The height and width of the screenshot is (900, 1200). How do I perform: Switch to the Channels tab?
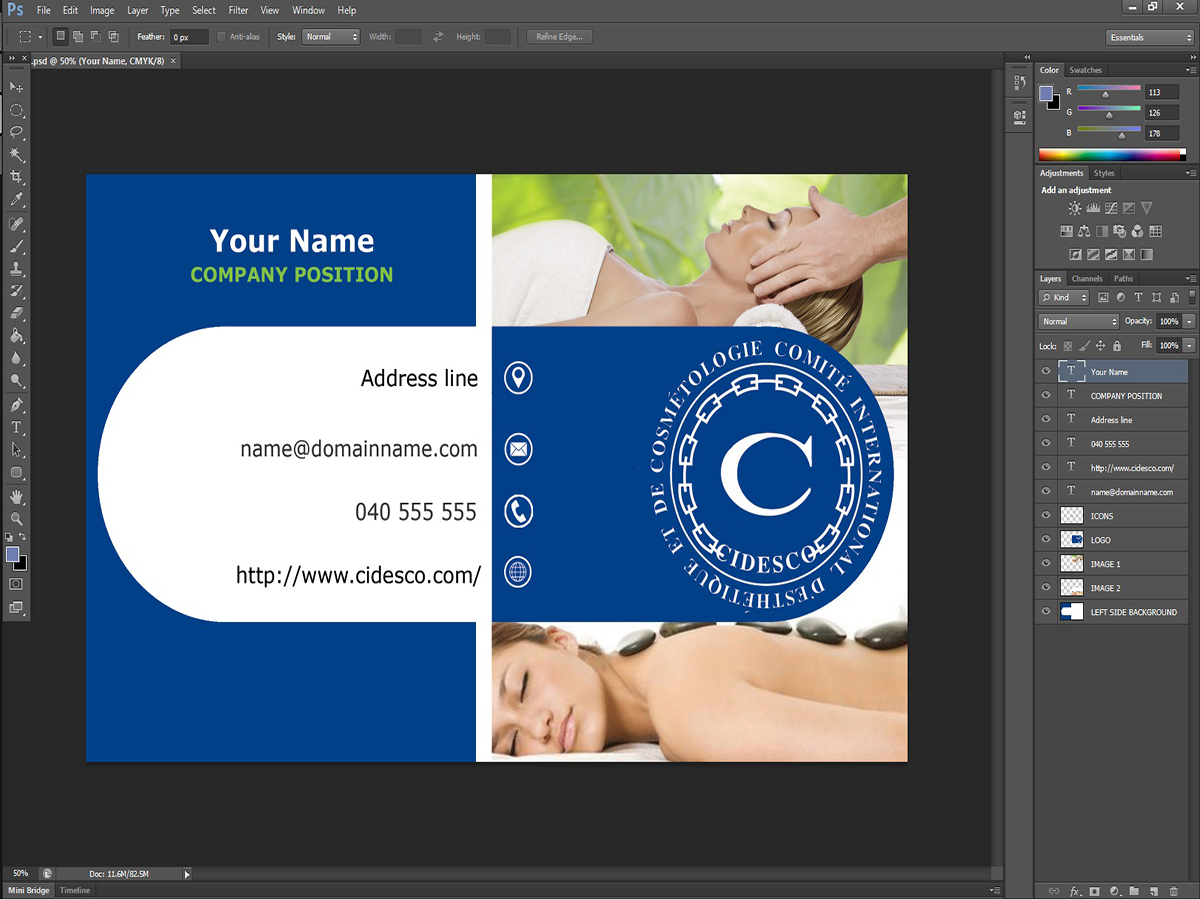tap(1087, 278)
